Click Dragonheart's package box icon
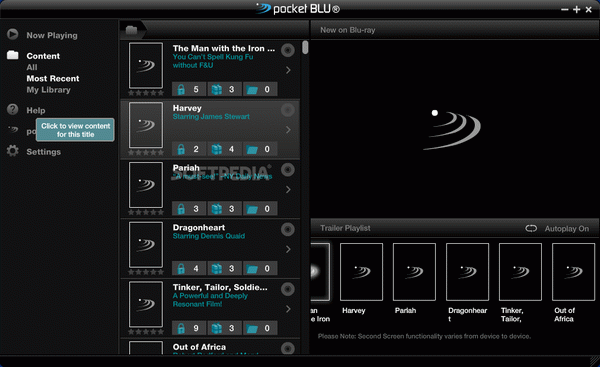The height and width of the screenshot is (367, 600). click(217, 269)
